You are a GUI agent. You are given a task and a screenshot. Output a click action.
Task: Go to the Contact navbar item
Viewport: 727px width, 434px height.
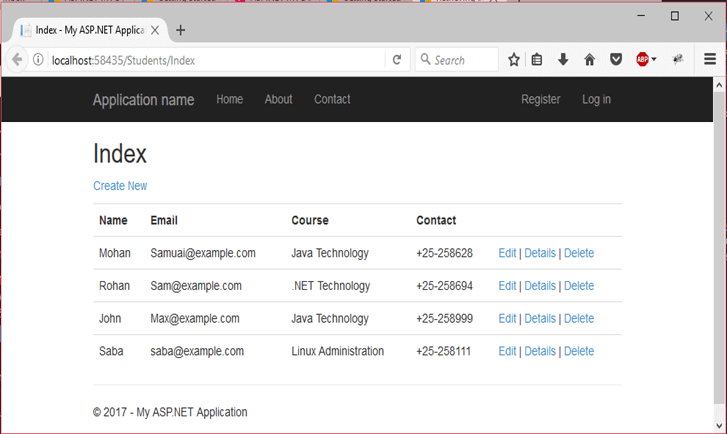[332, 99]
